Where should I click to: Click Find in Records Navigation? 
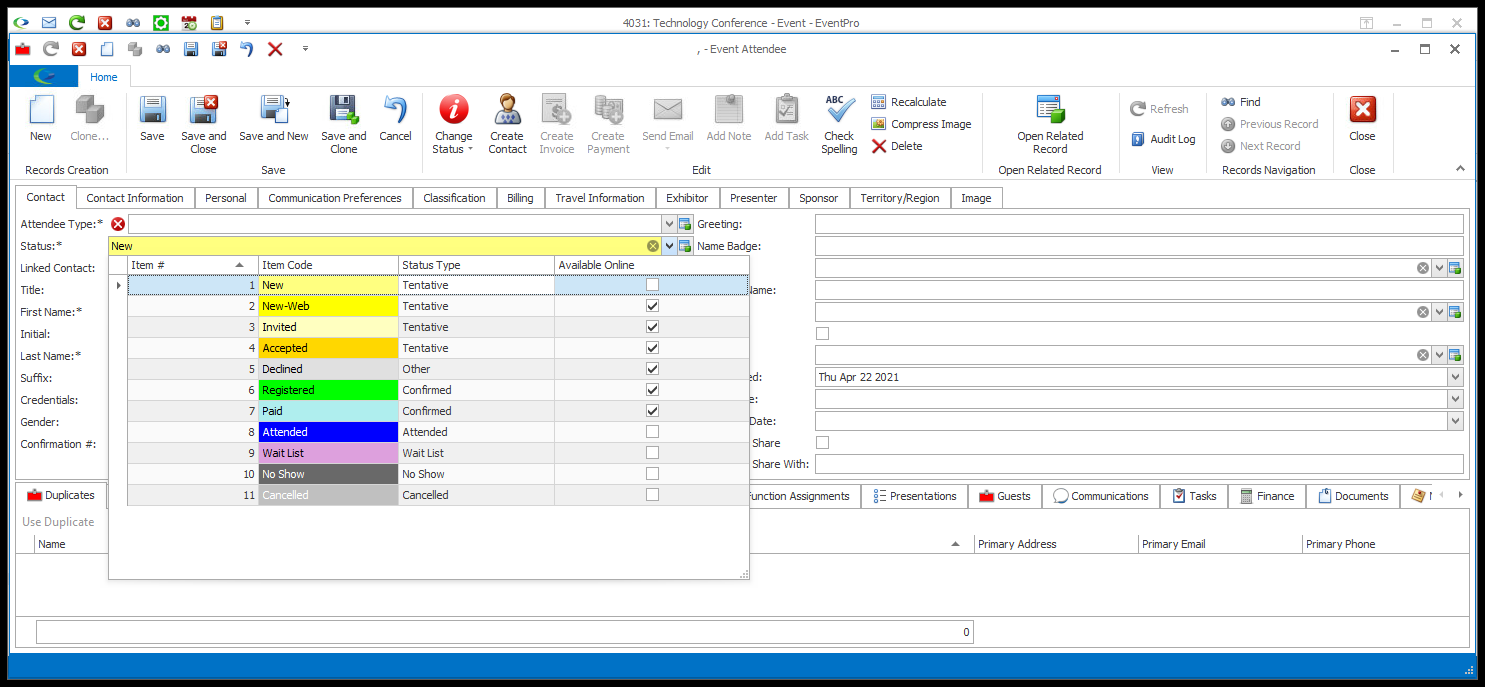[1241, 102]
